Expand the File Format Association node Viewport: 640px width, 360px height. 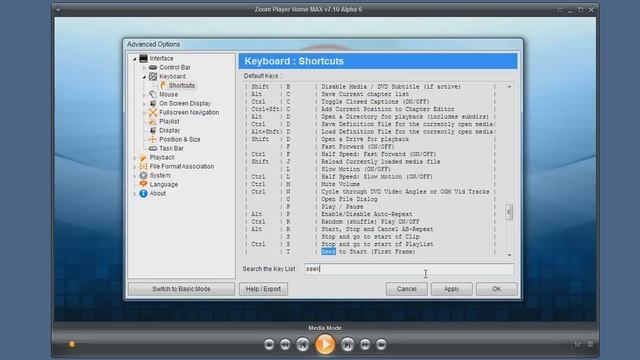coord(134,167)
